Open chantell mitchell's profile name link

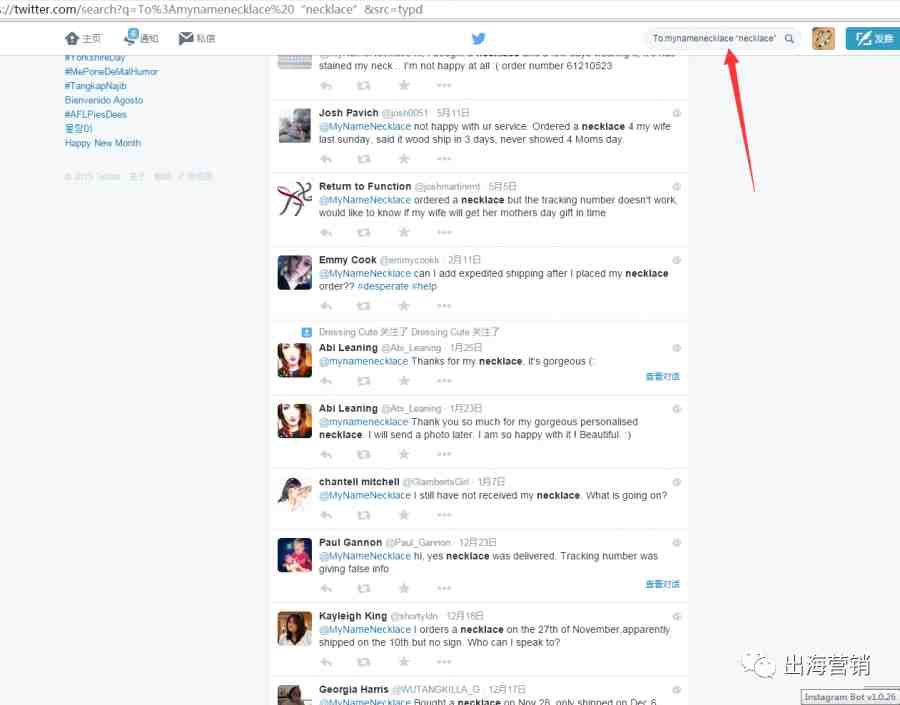pyautogui.click(x=359, y=482)
